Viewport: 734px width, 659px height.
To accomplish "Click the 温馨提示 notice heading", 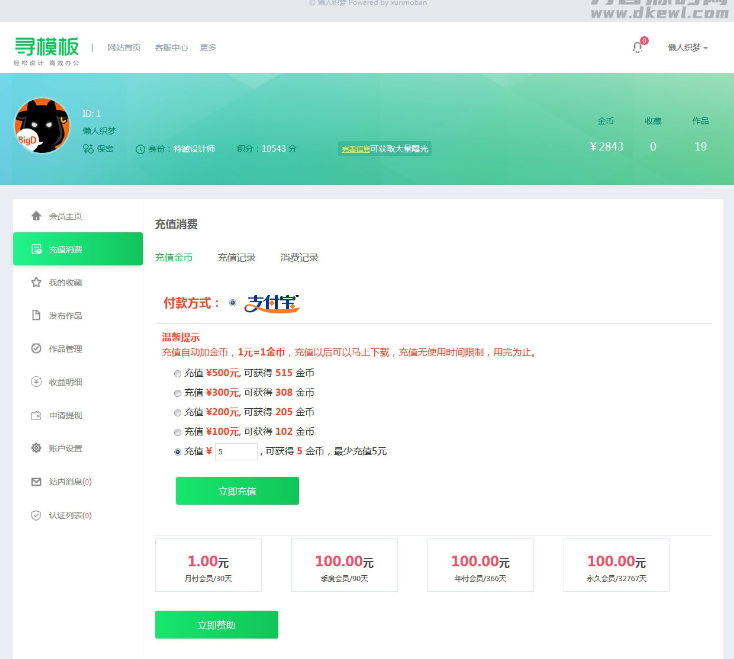I will [181, 337].
